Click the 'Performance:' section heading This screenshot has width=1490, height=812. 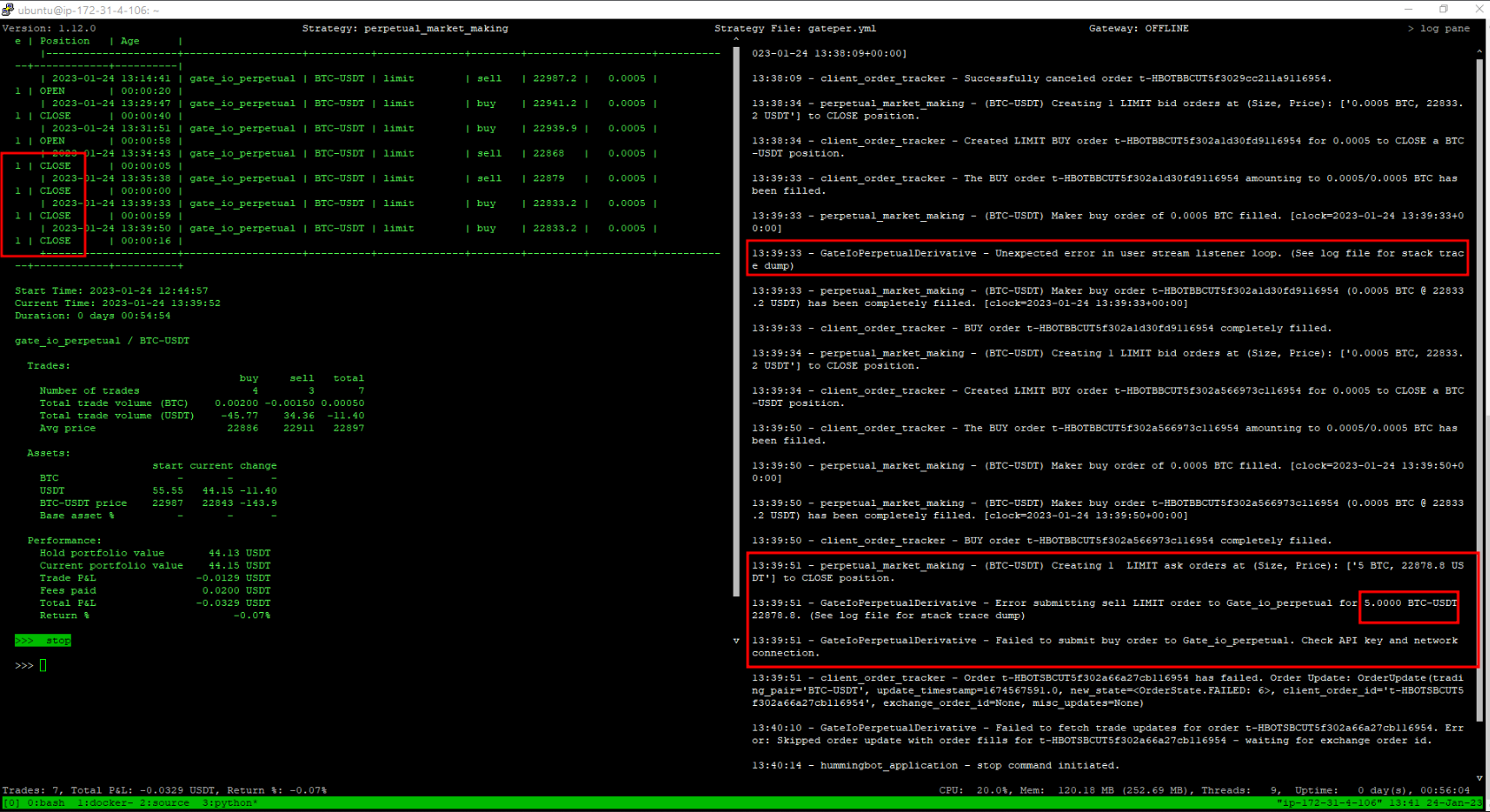(65, 540)
